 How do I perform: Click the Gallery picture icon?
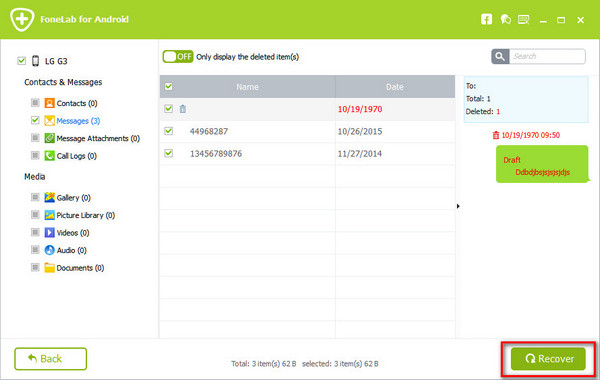49,197
